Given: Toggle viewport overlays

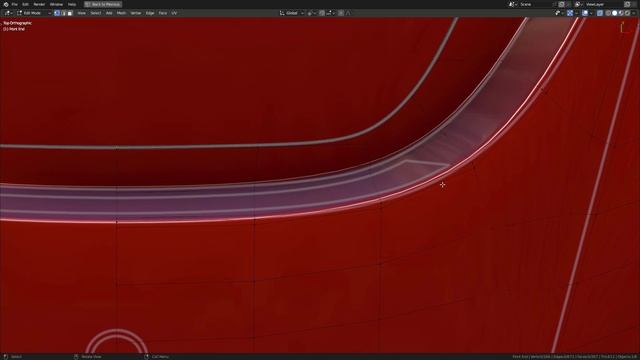Looking at the screenshot, I should [x=585, y=13].
